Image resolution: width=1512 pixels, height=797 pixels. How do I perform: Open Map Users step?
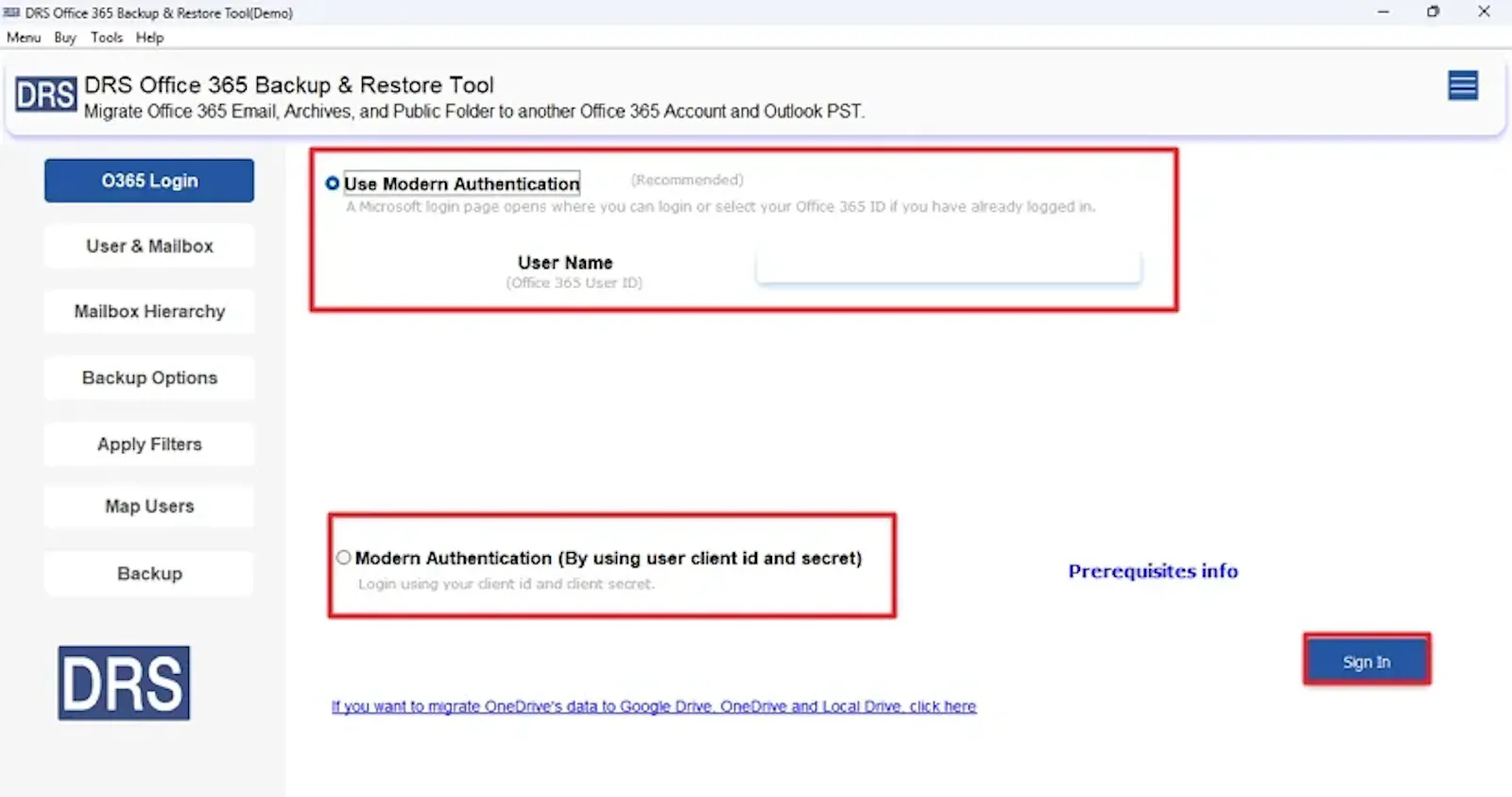pos(149,506)
